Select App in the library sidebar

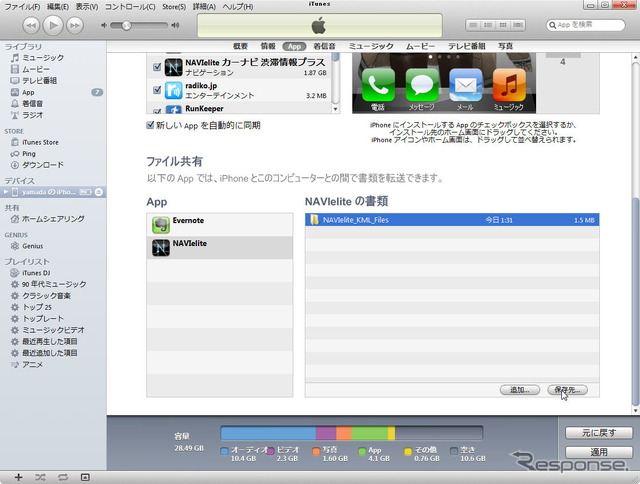pyautogui.click(x=28, y=92)
